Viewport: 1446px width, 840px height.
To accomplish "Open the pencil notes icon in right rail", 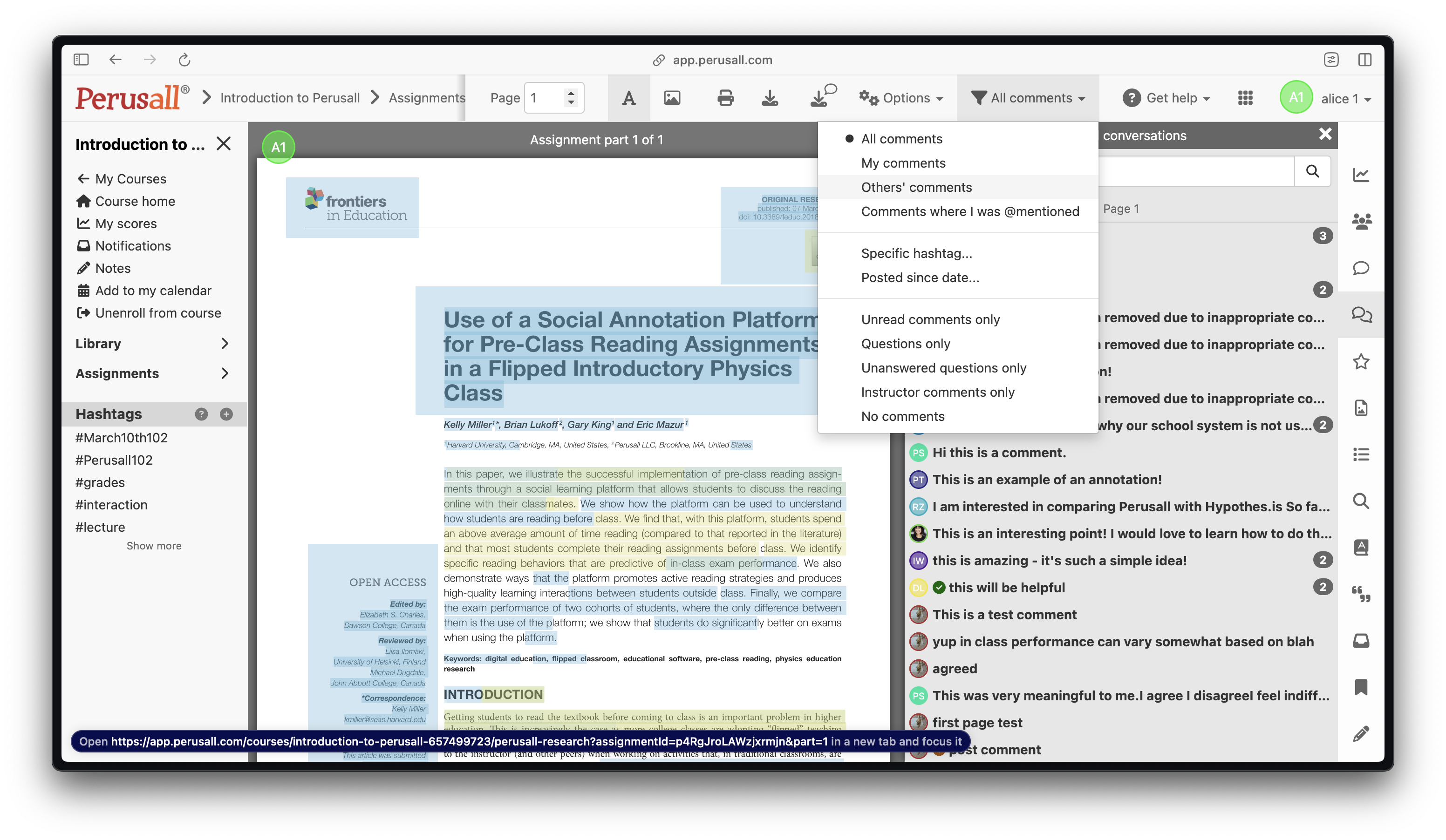I will pos(1361,734).
